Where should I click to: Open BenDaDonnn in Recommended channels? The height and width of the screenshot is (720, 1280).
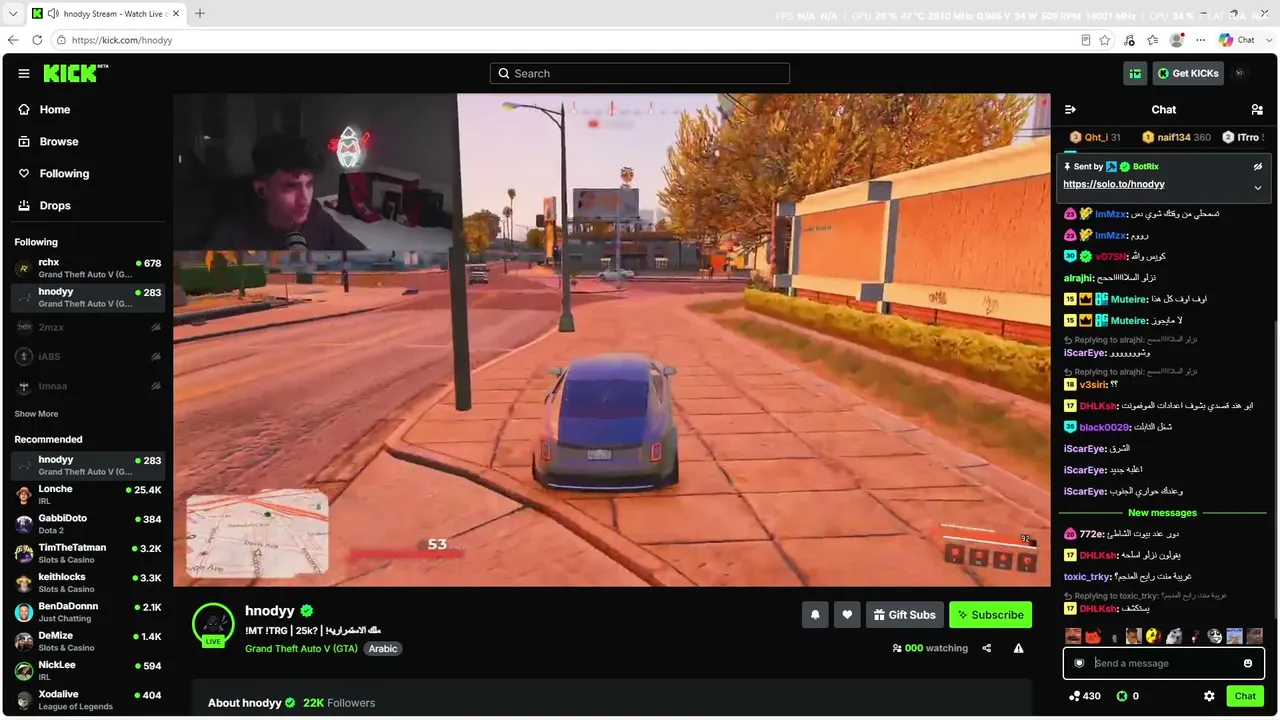87,612
